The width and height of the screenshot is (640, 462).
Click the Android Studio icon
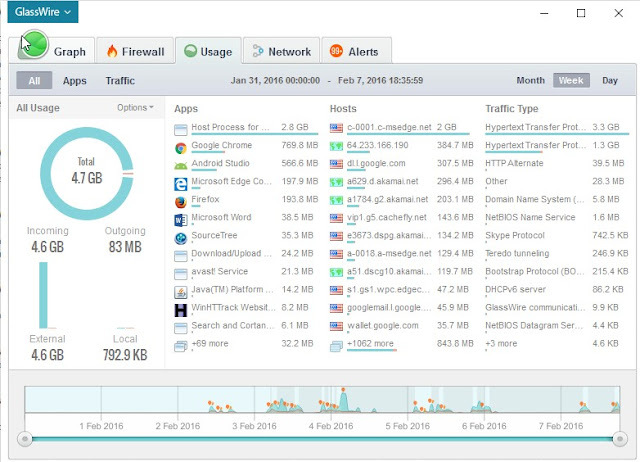[x=180, y=166]
